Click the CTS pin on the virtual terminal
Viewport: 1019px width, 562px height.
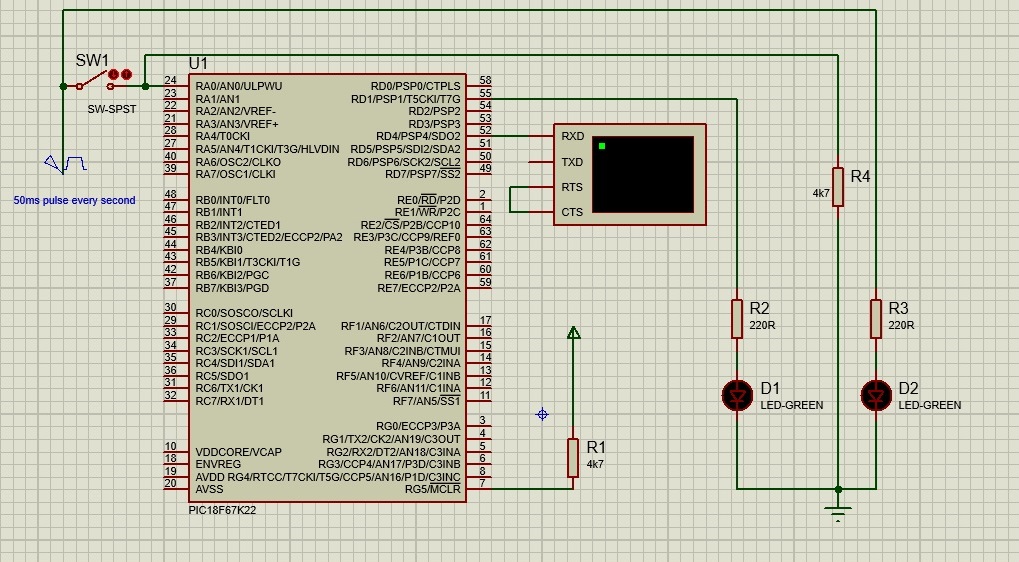[572, 212]
